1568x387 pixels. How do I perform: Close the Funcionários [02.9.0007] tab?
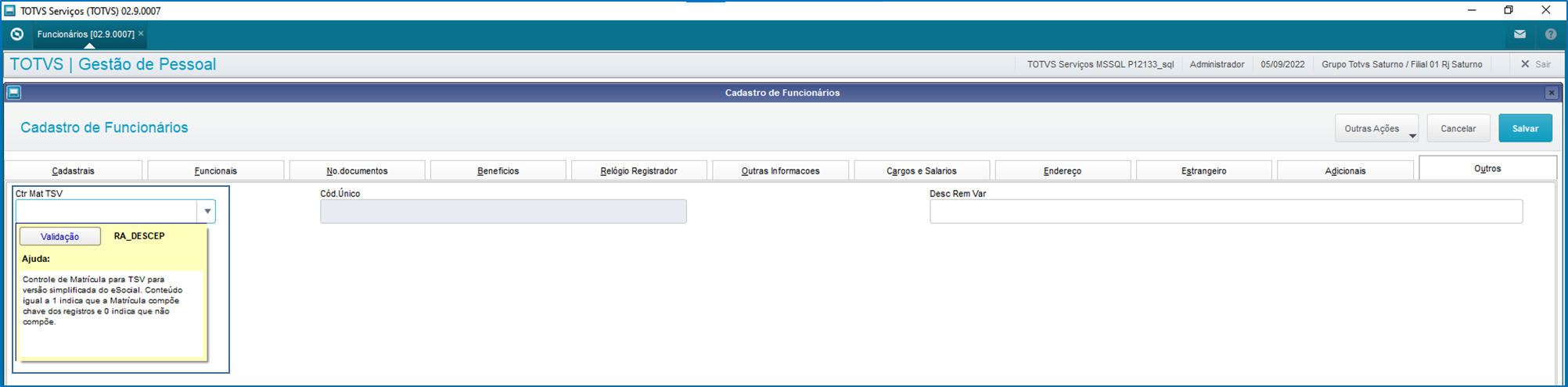pos(141,34)
